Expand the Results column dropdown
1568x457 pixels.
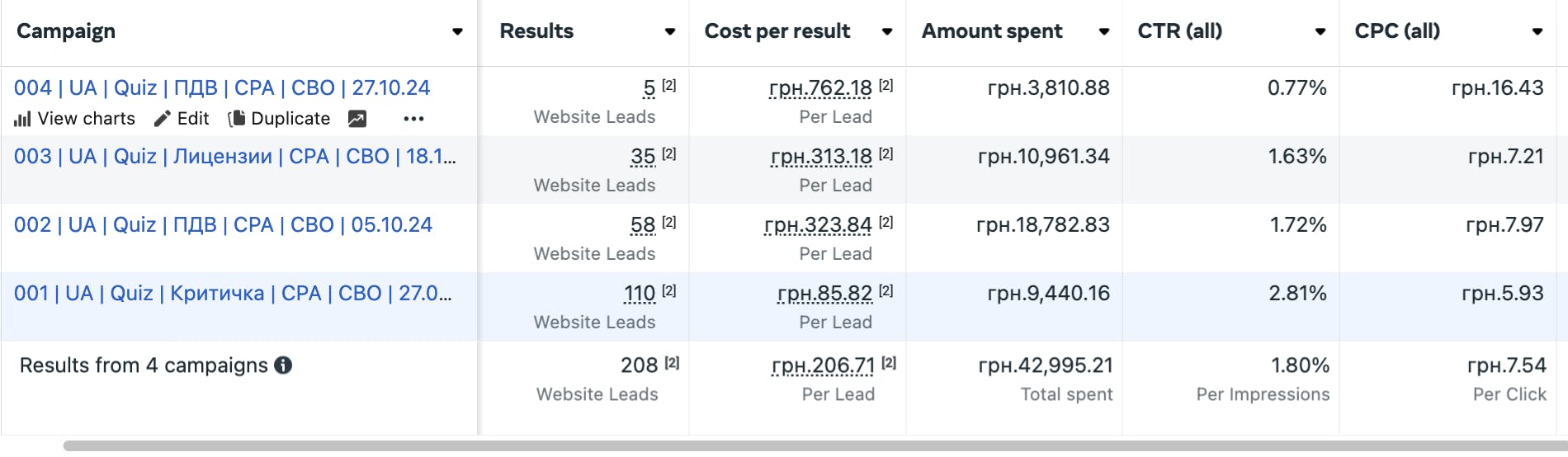point(670,32)
